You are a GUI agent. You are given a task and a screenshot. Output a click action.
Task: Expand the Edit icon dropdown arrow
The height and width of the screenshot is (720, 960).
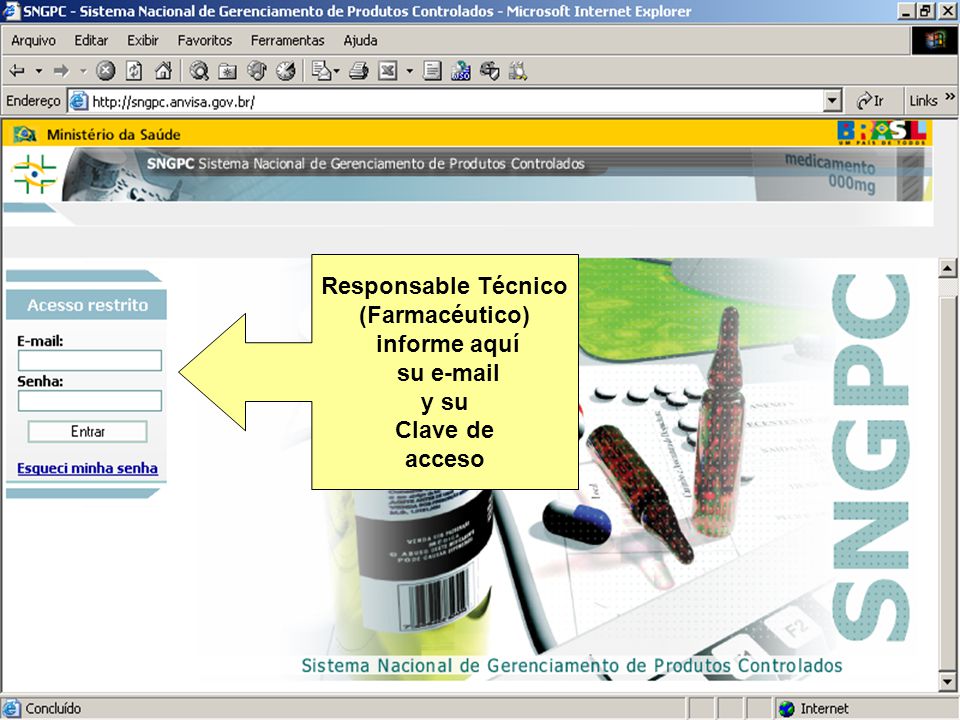click(x=410, y=72)
